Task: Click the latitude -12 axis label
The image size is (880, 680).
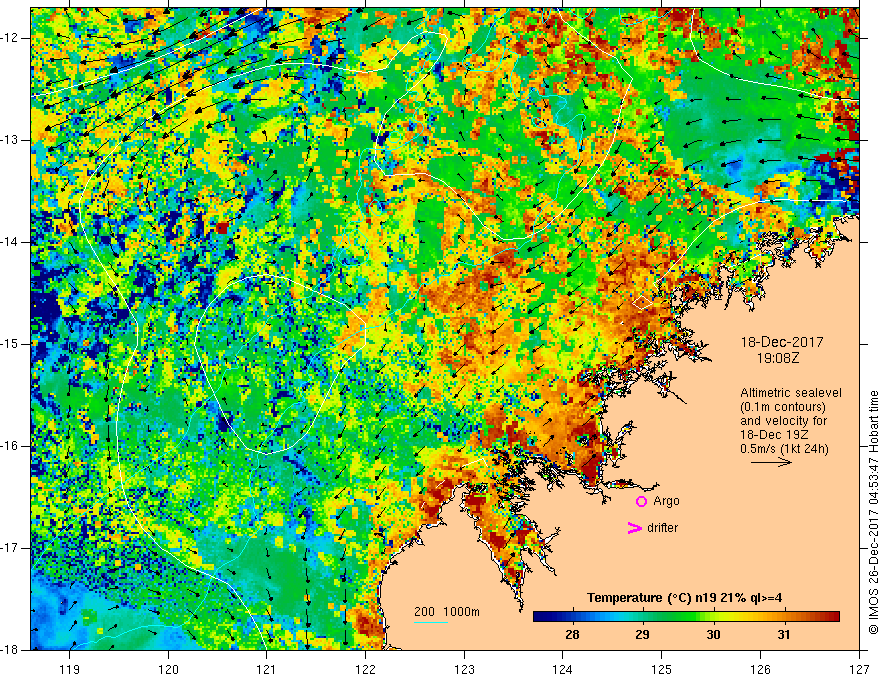Action: pyautogui.click(x=10, y=38)
